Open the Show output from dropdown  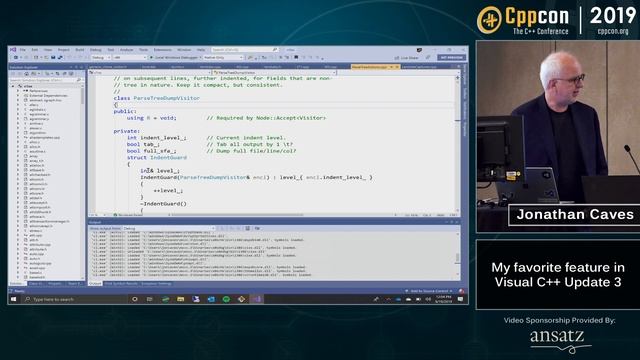tap(169, 229)
